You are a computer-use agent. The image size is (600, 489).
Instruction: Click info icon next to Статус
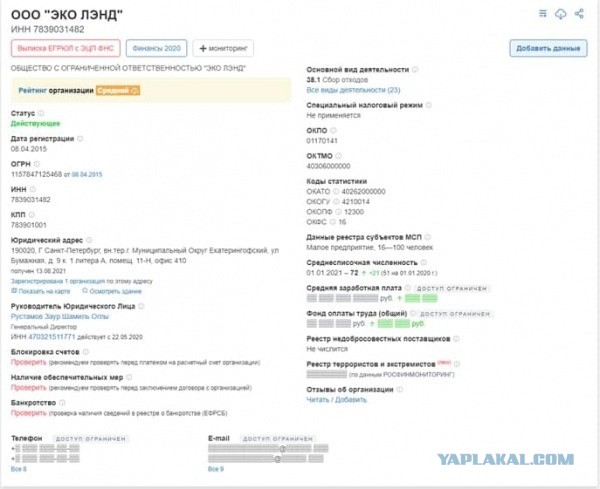point(39,114)
